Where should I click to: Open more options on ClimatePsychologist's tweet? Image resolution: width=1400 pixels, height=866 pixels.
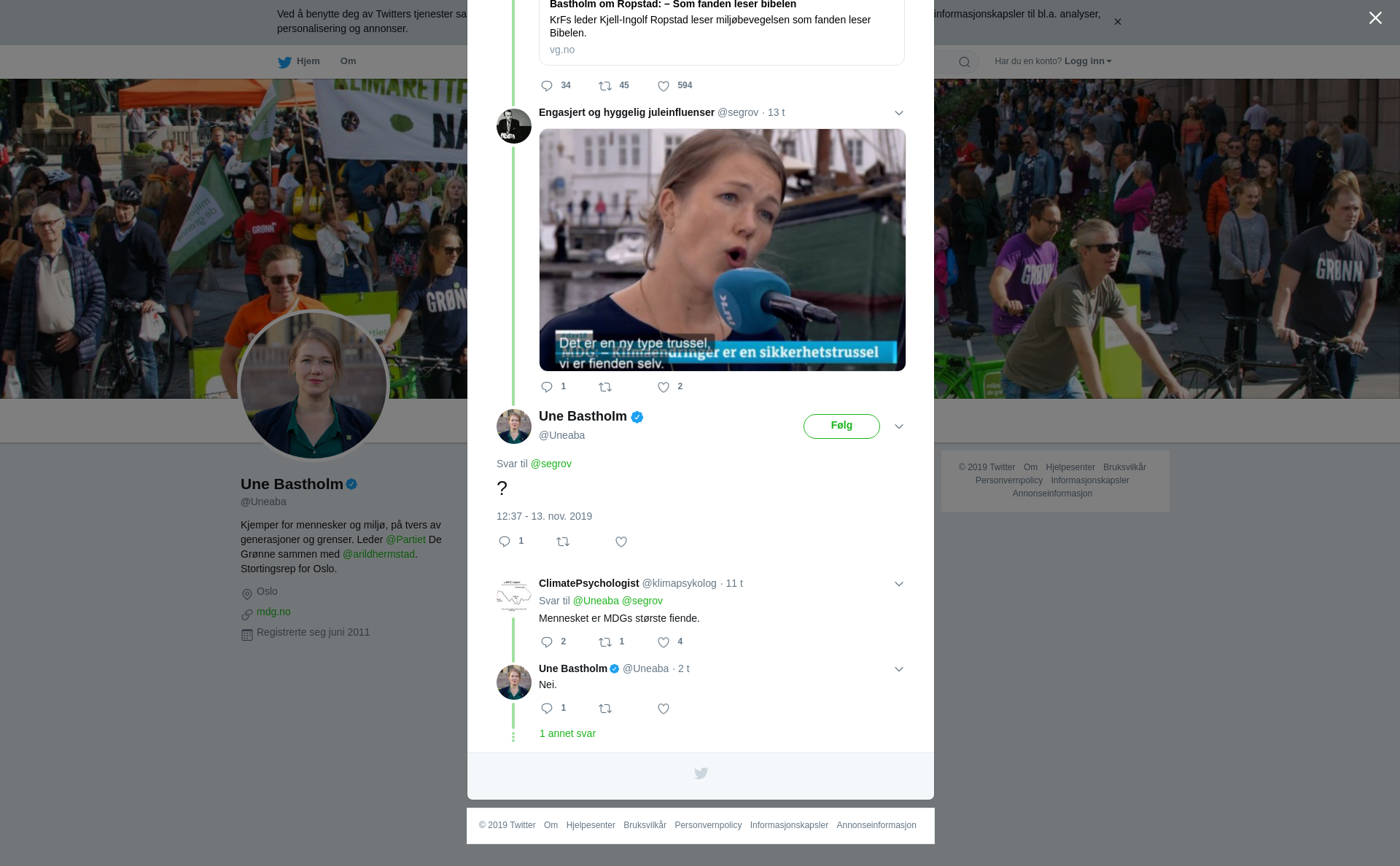[899, 584]
